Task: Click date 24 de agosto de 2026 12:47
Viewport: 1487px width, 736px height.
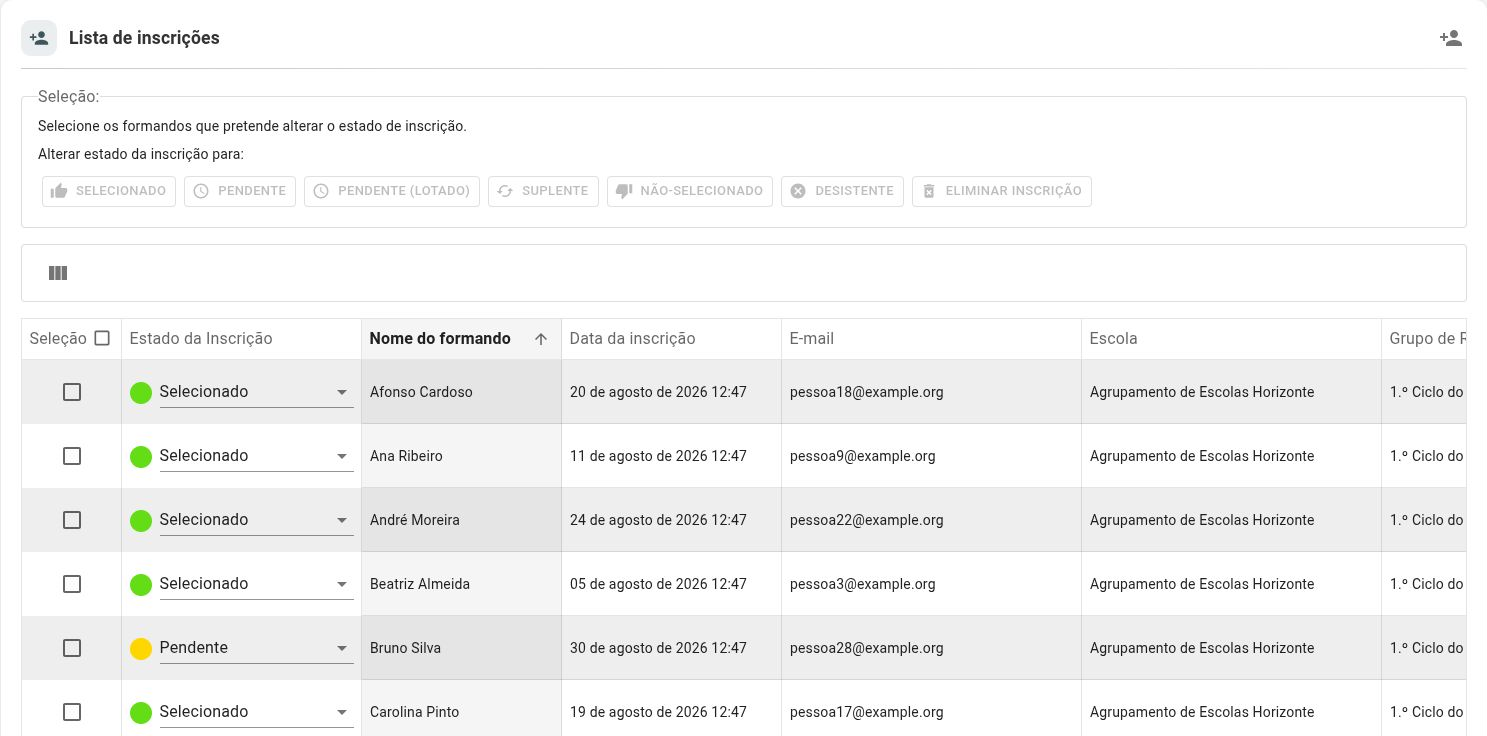Action: (658, 520)
